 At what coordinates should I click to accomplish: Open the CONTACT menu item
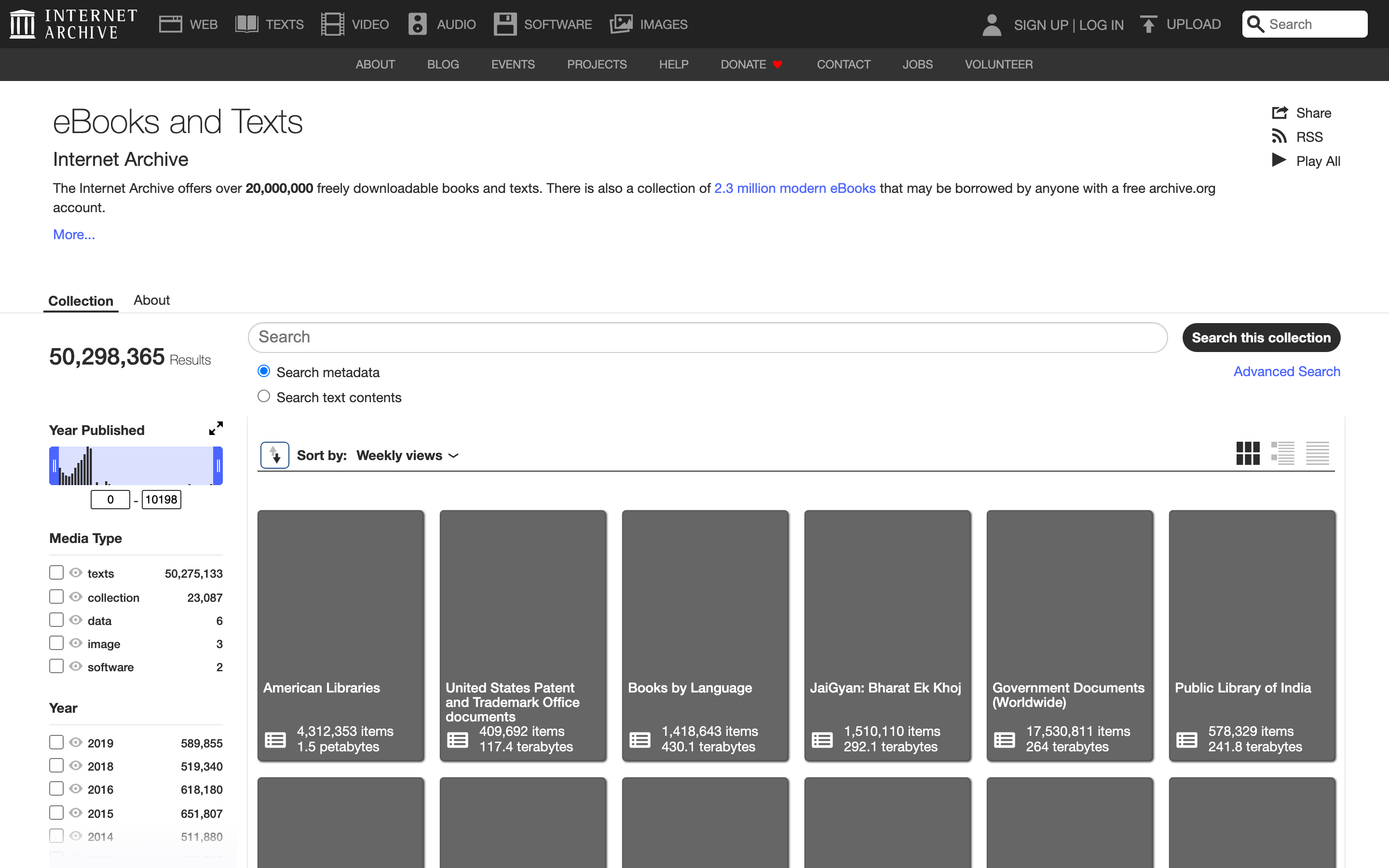tap(844, 64)
